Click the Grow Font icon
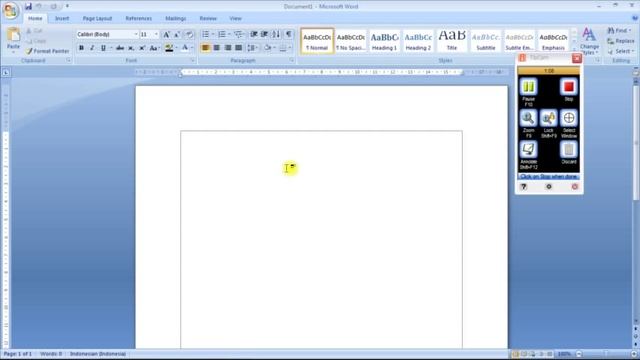The width and height of the screenshot is (640, 360). (x=166, y=35)
